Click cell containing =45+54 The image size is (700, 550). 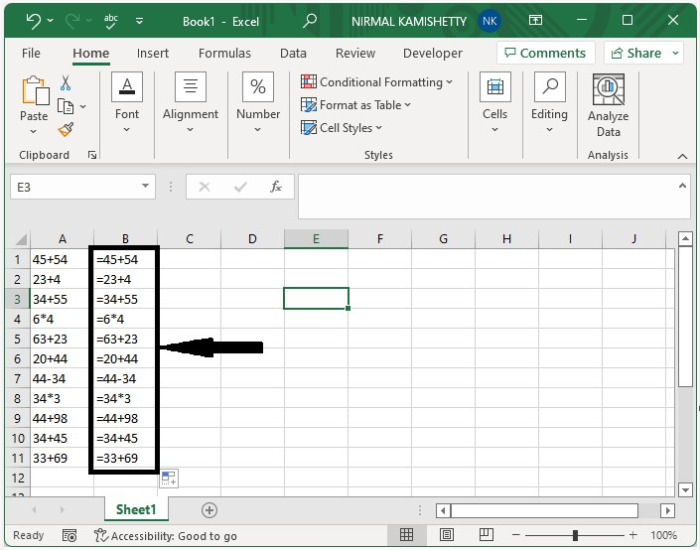pos(125,259)
